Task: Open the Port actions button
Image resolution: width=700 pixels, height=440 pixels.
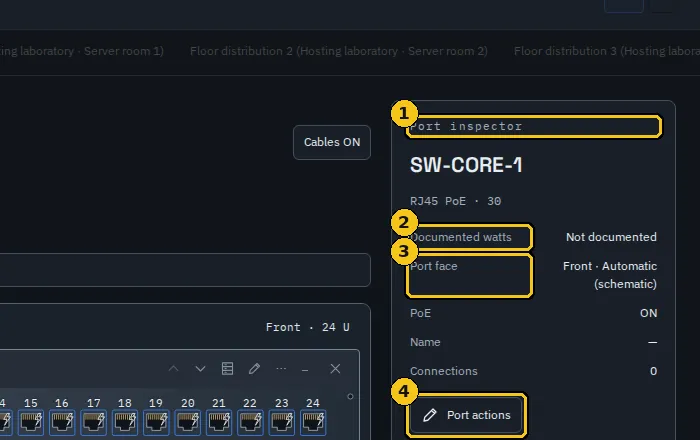Action: [467, 415]
